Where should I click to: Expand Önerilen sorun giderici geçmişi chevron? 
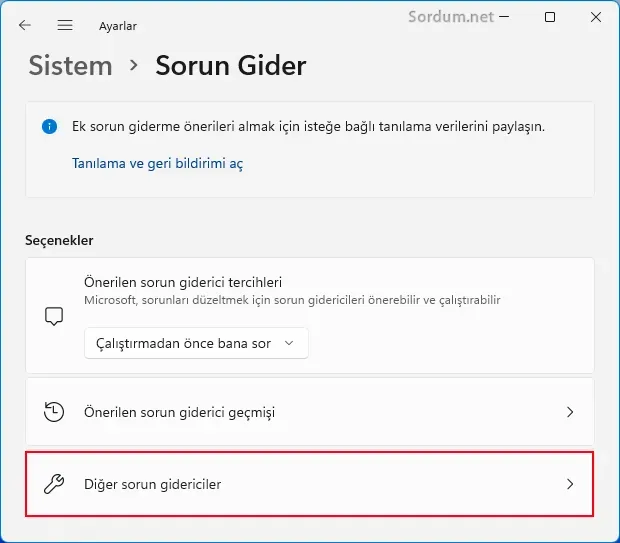coord(570,412)
